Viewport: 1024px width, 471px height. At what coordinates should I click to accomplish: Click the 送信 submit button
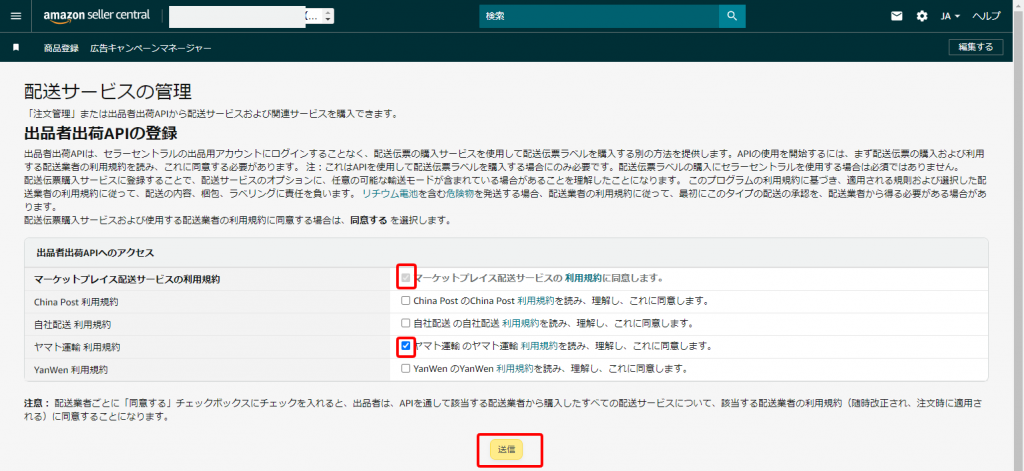pos(506,450)
